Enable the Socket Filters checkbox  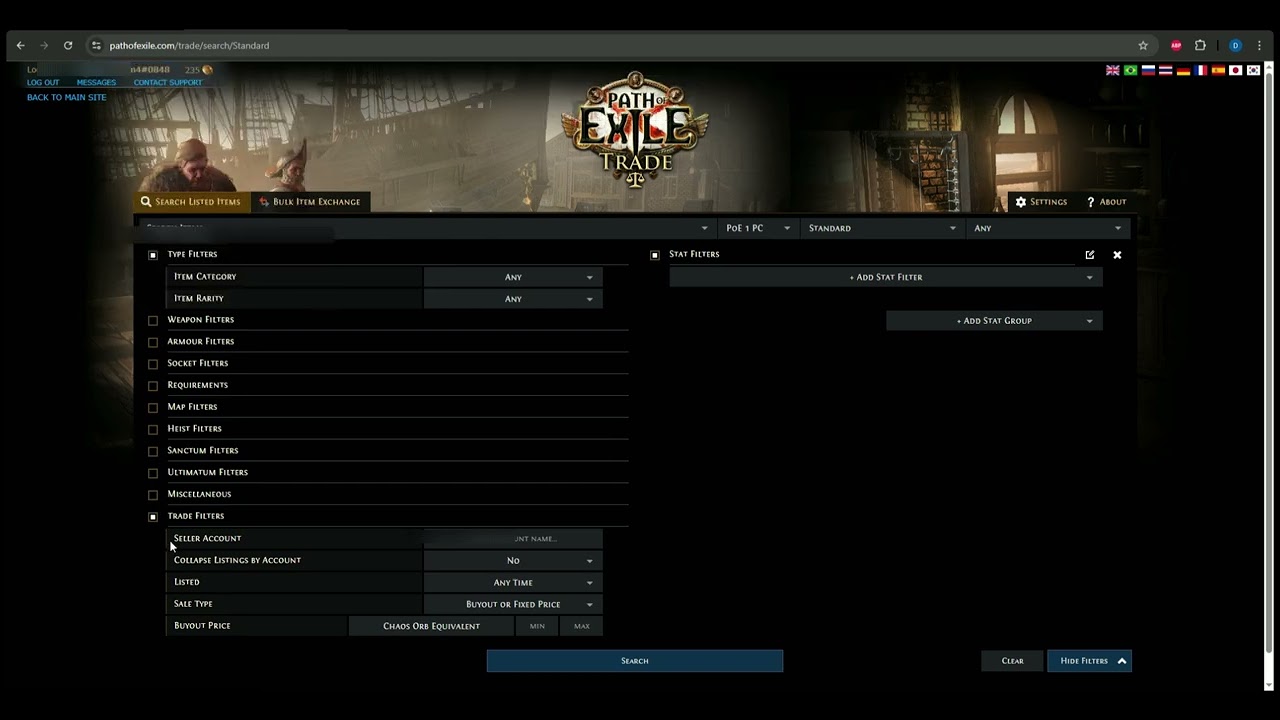point(153,364)
